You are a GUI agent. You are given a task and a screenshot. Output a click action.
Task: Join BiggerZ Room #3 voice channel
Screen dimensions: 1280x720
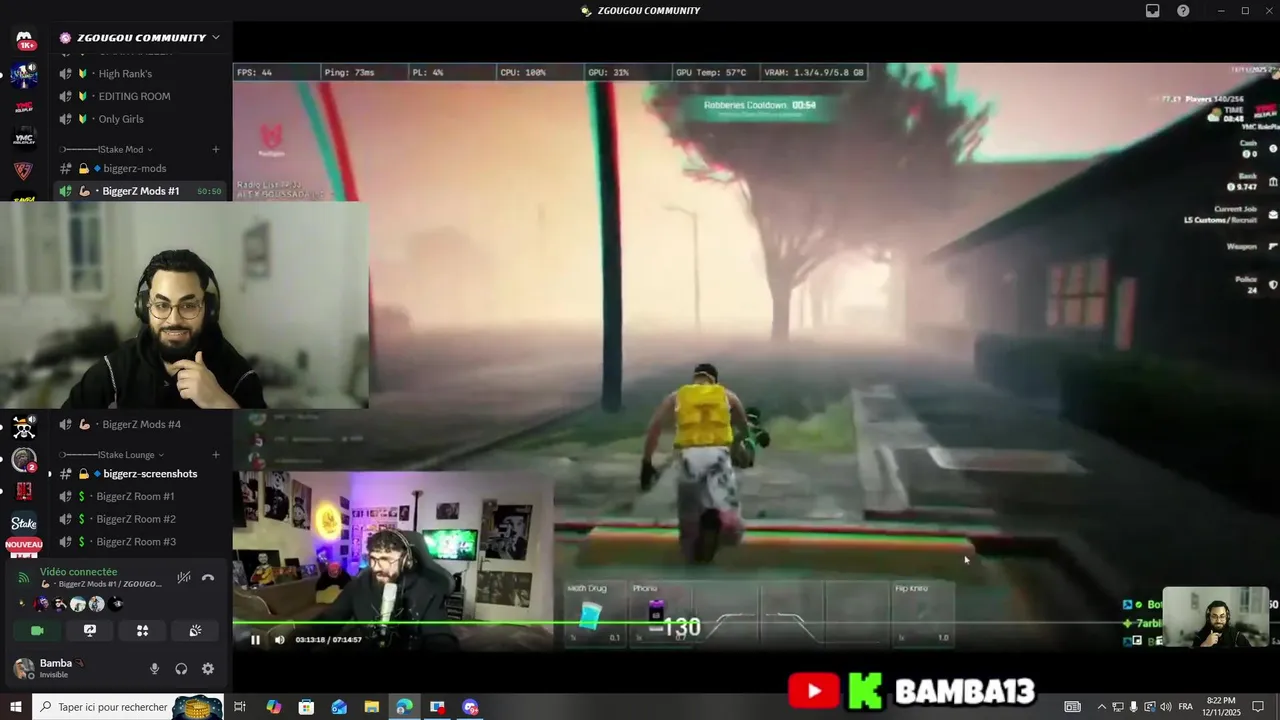140,541
